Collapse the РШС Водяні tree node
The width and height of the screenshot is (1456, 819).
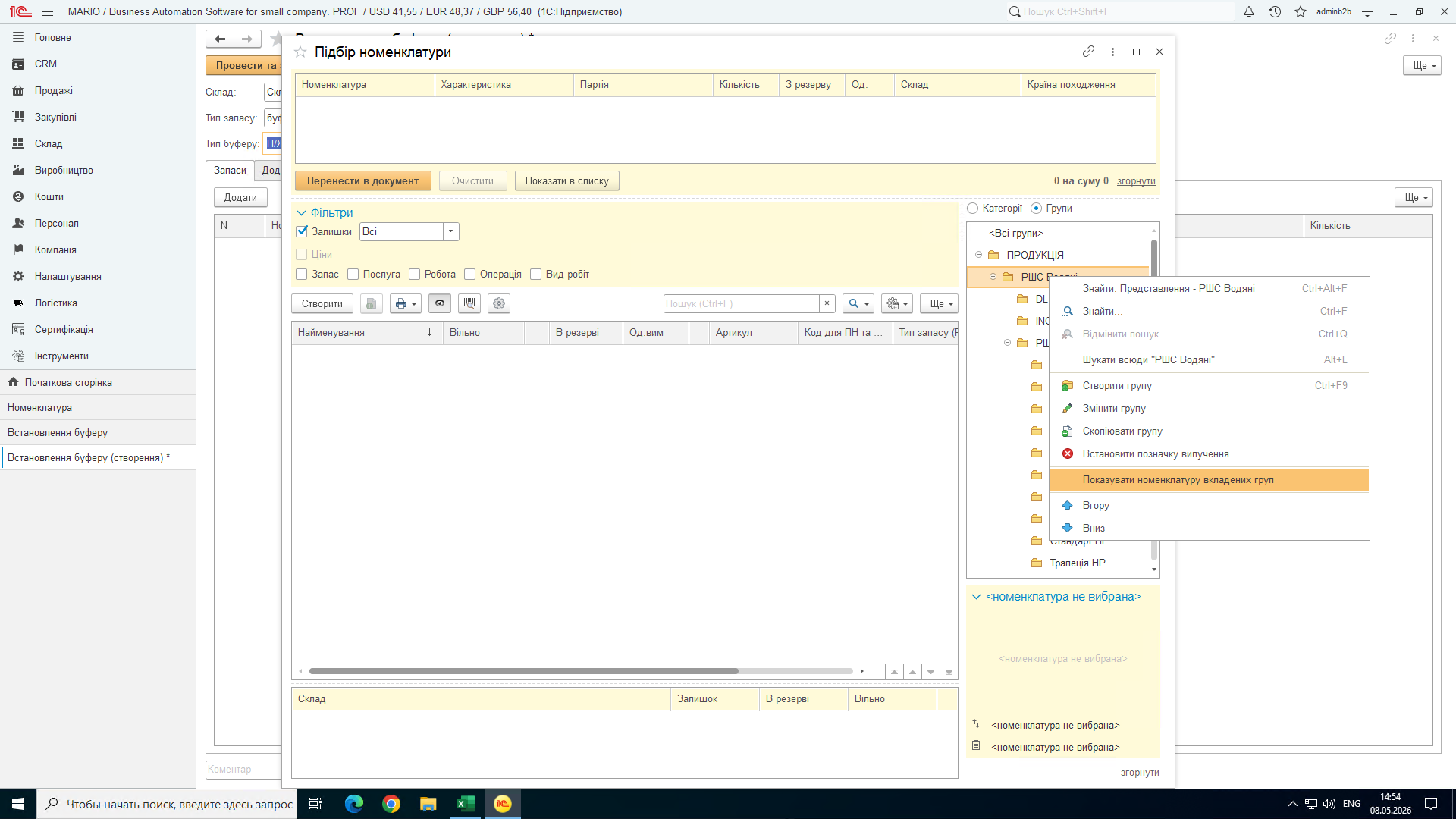(x=993, y=277)
